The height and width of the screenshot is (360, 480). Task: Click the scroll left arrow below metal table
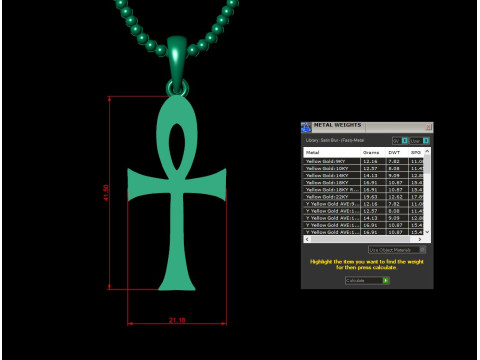[x=307, y=239]
